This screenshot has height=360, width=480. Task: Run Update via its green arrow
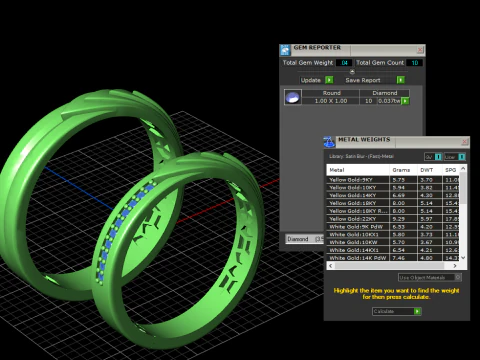click(x=329, y=80)
